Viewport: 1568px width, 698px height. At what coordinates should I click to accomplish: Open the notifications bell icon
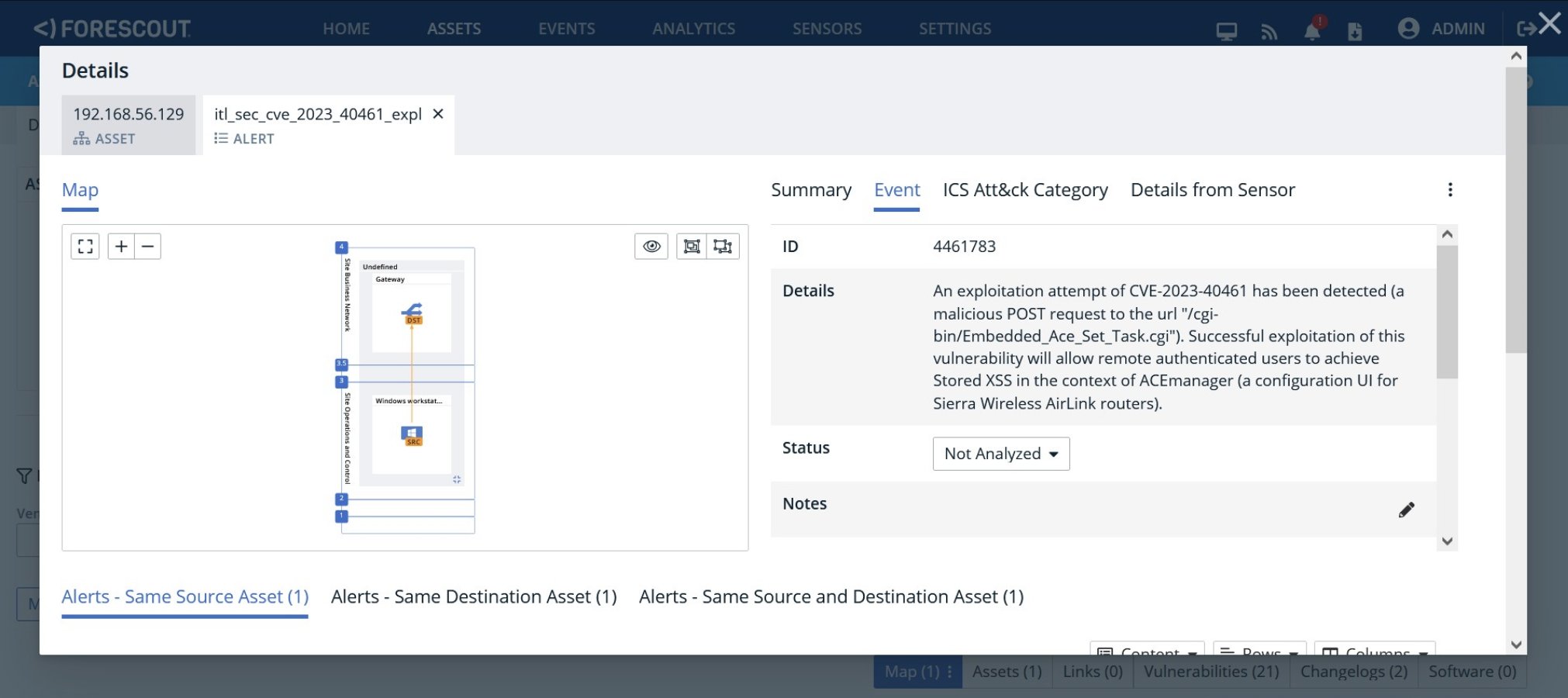1312,31
